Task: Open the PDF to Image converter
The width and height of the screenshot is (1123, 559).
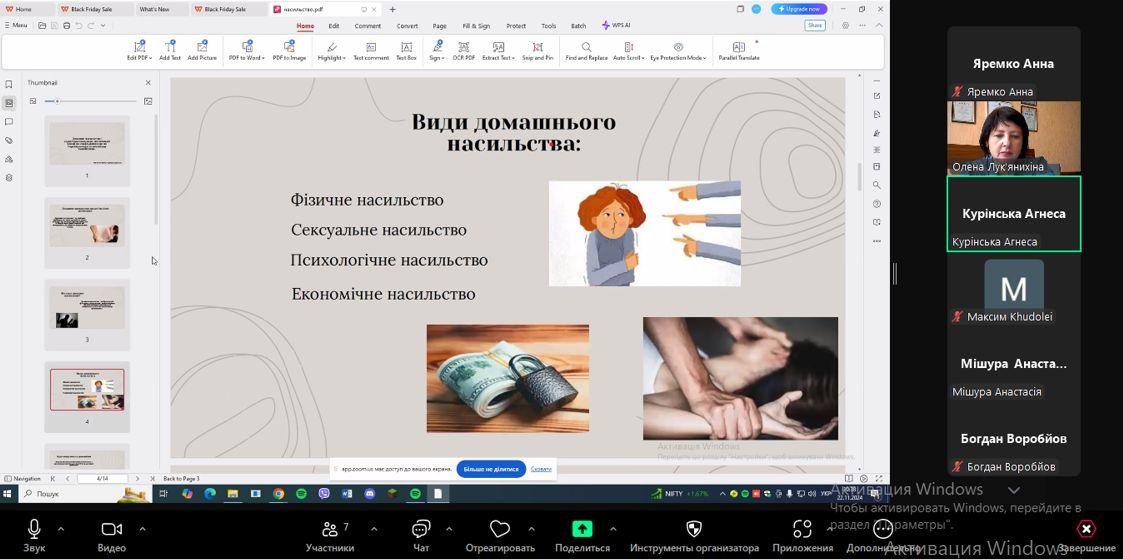Action: point(289,51)
